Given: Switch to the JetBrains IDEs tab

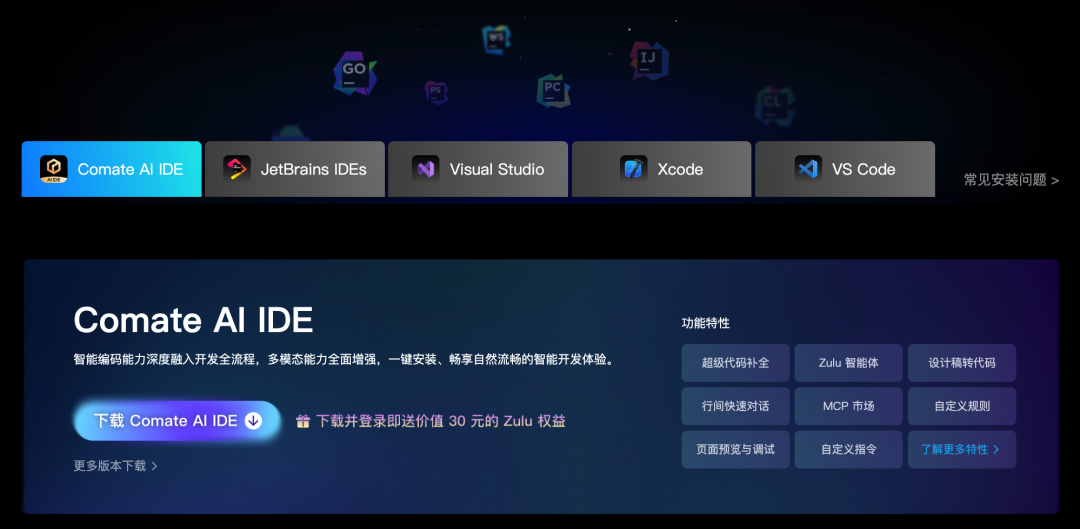Looking at the screenshot, I should point(295,169).
